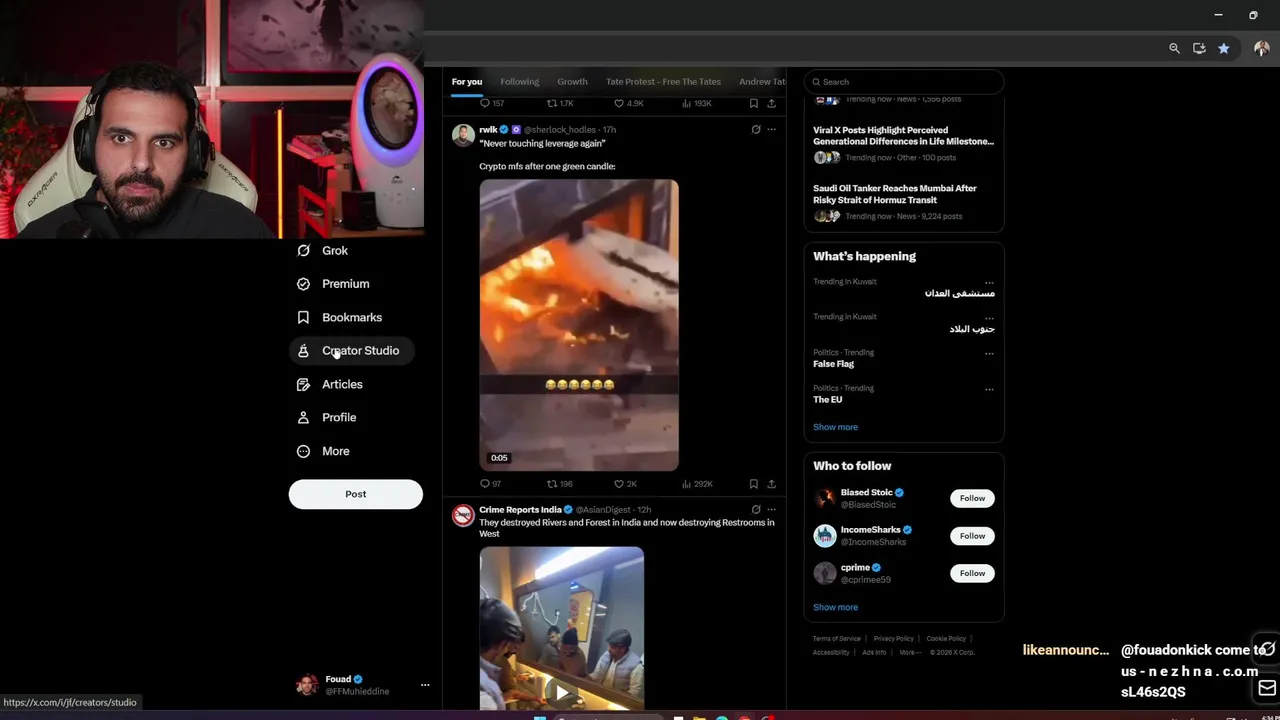
Task: Open the browser profile avatar
Action: click(1261, 48)
